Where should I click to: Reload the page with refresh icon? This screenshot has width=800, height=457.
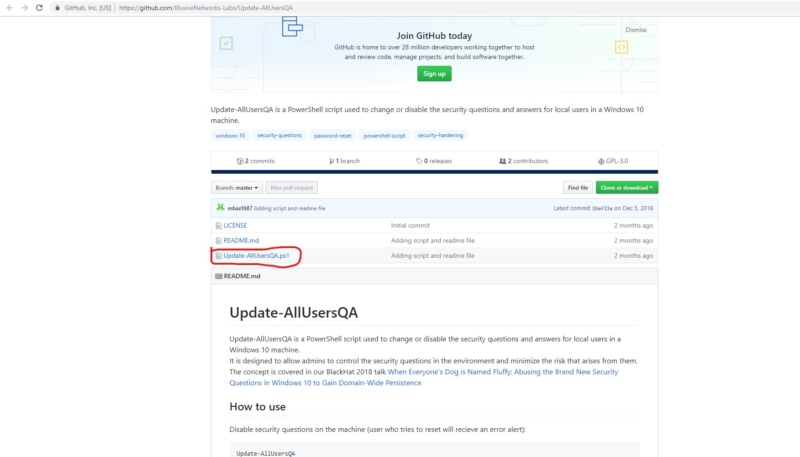point(39,8)
